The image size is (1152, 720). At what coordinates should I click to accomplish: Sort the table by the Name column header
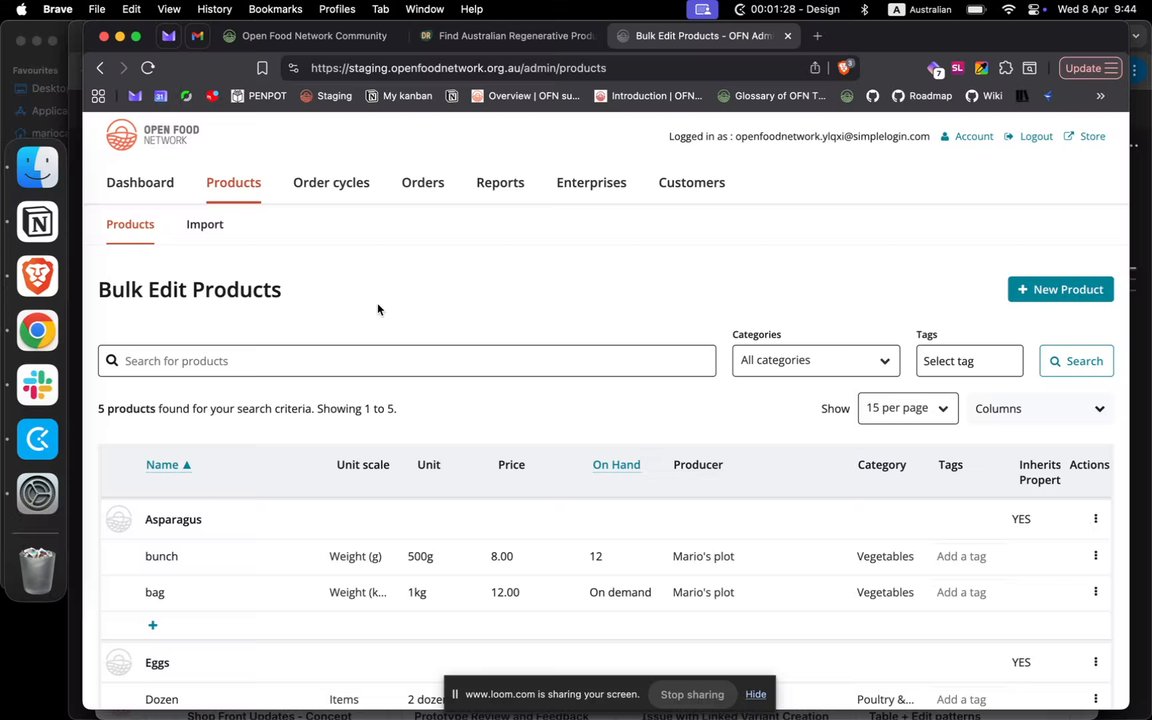click(x=162, y=465)
